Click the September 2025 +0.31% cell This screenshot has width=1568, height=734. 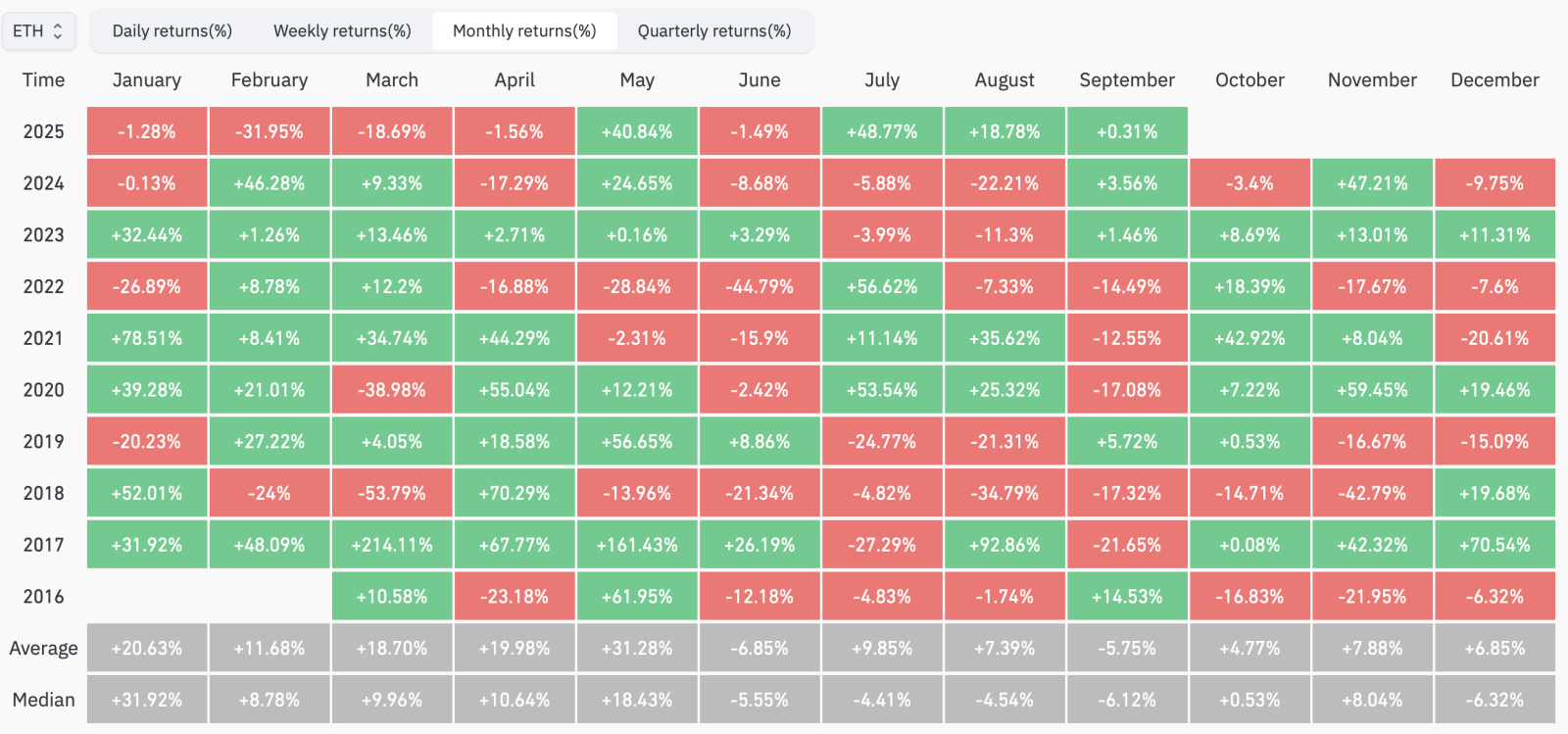click(1127, 131)
